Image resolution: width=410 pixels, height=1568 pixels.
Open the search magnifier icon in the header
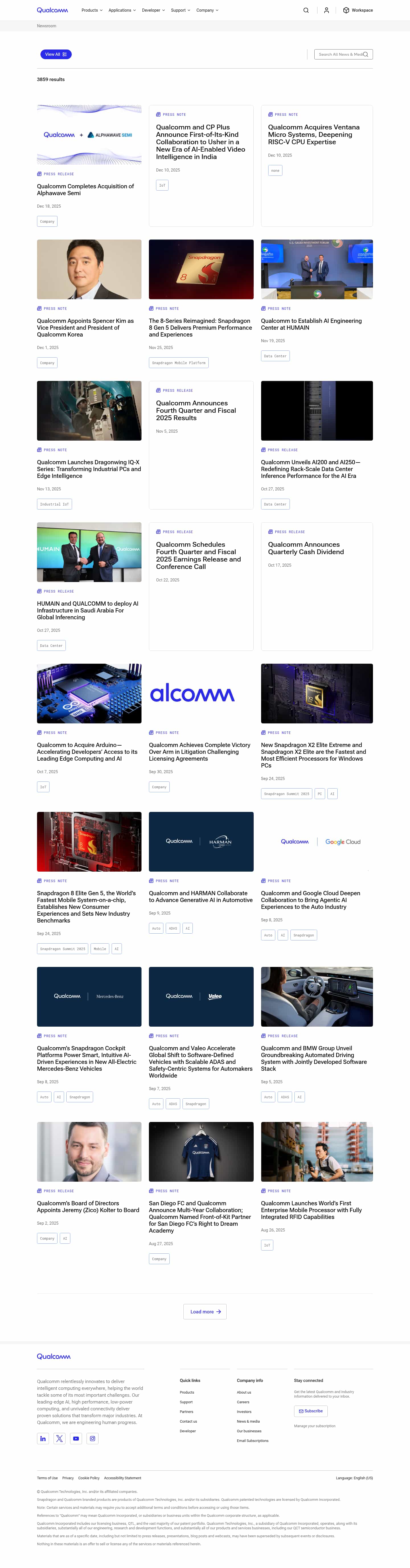[306, 10]
